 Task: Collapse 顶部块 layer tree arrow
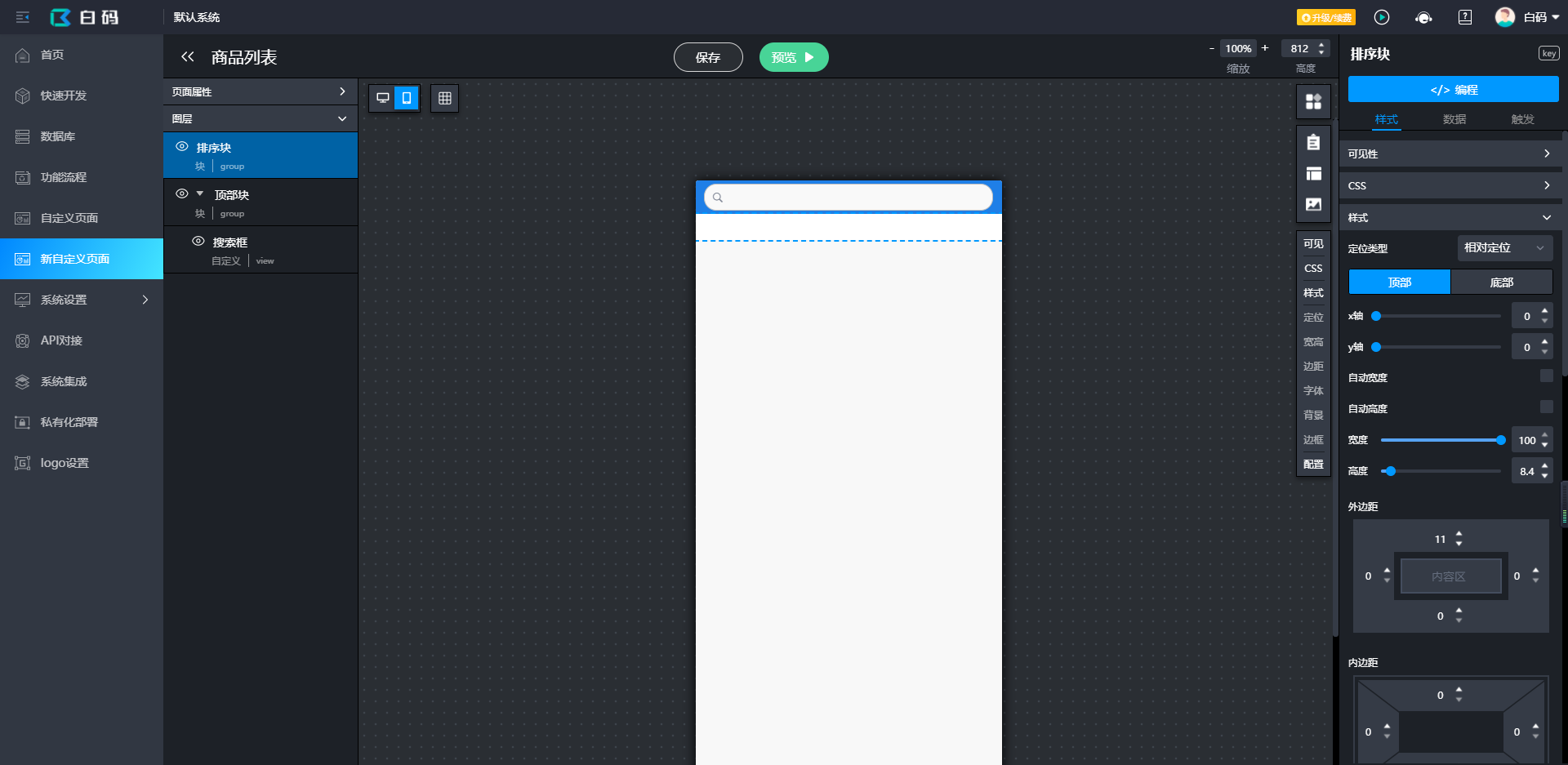pos(200,193)
